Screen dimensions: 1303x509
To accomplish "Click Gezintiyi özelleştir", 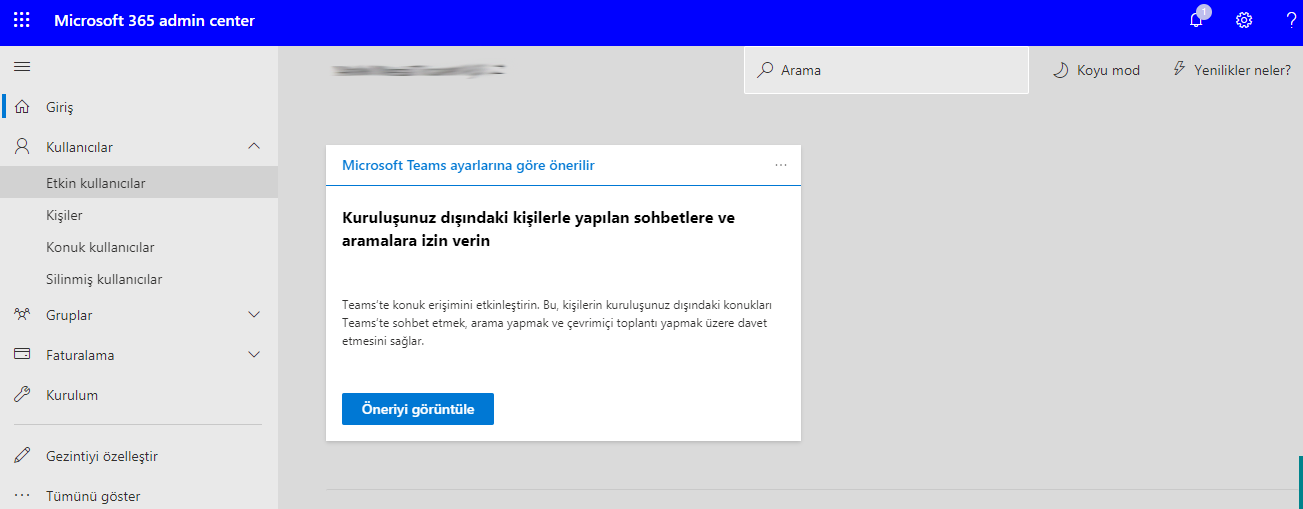I will pos(102,456).
